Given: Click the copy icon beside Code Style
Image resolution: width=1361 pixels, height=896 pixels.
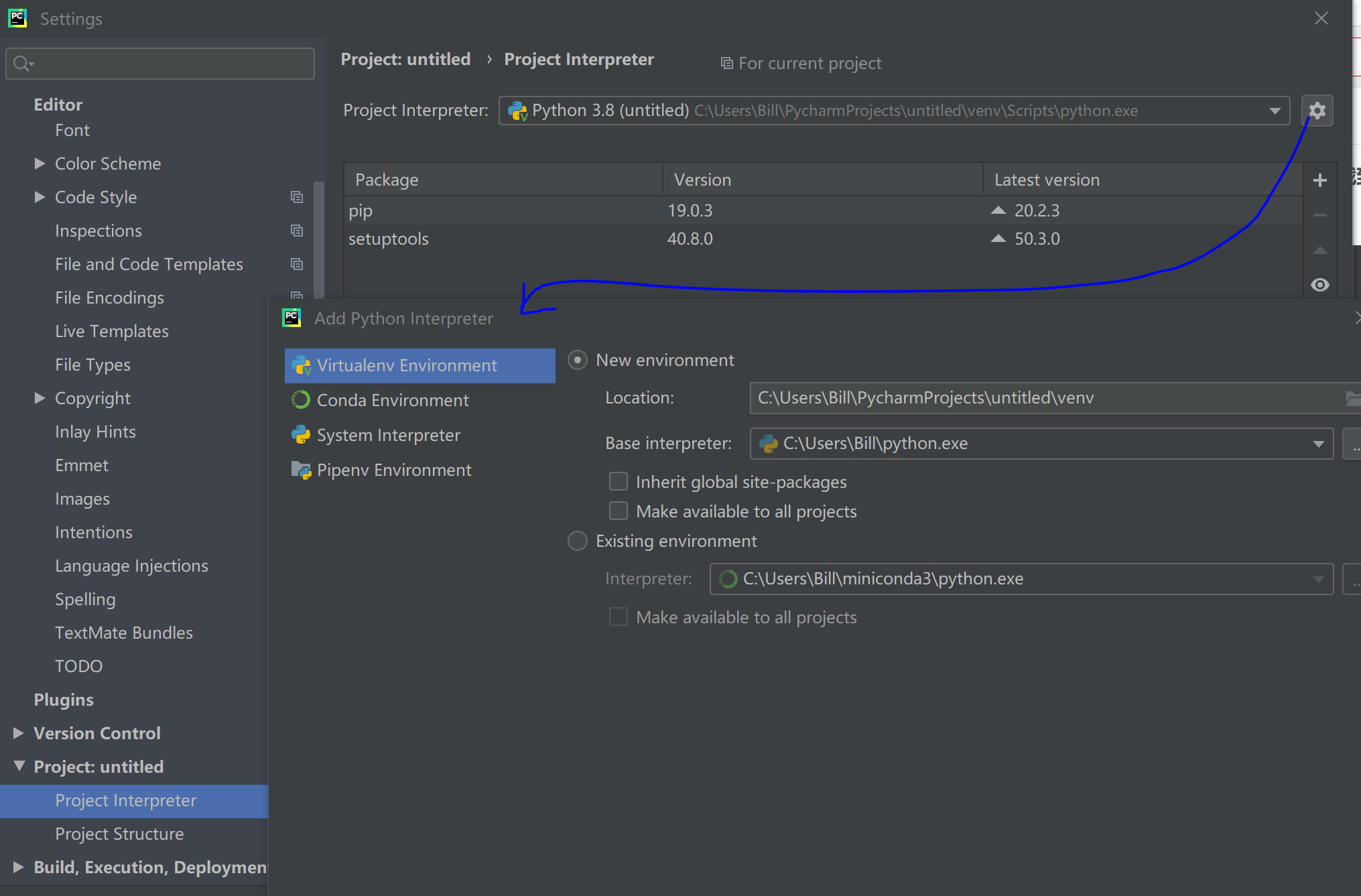Looking at the screenshot, I should click(297, 197).
